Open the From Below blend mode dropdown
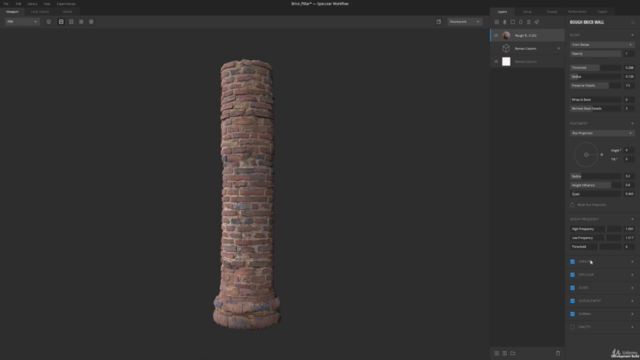 pyautogui.click(x=602, y=44)
